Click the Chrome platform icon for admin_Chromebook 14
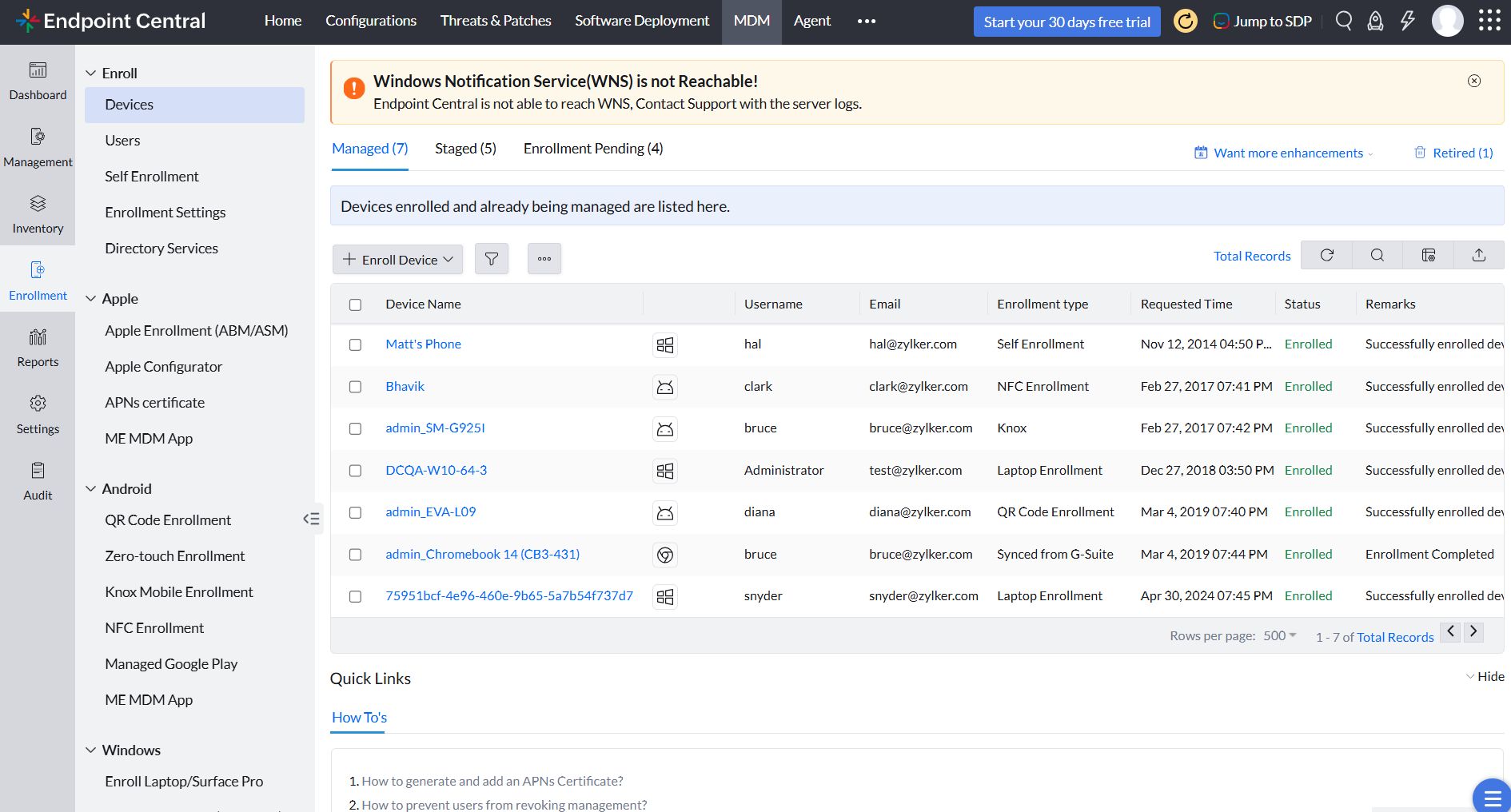Screen dimensions: 1511x812 coord(665,555)
